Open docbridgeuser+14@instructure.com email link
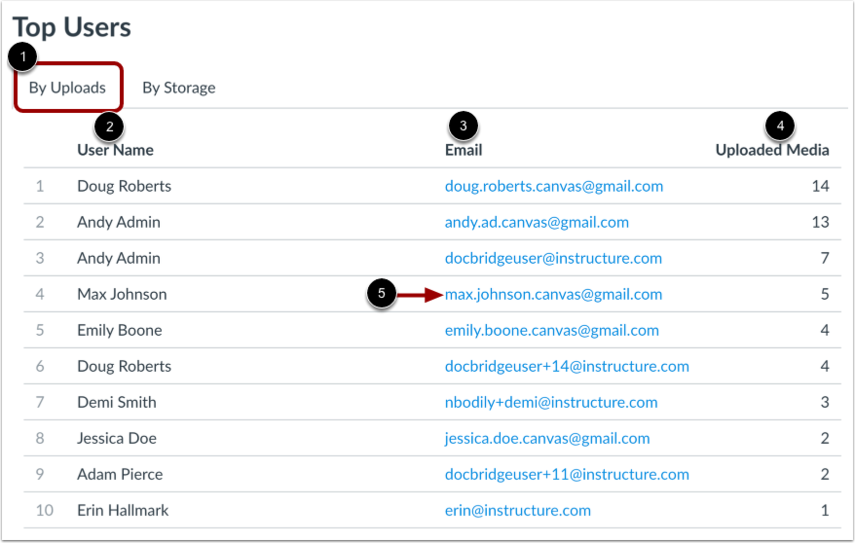Screen dimensions: 855x543 pyautogui.click(x=567, y=366)
